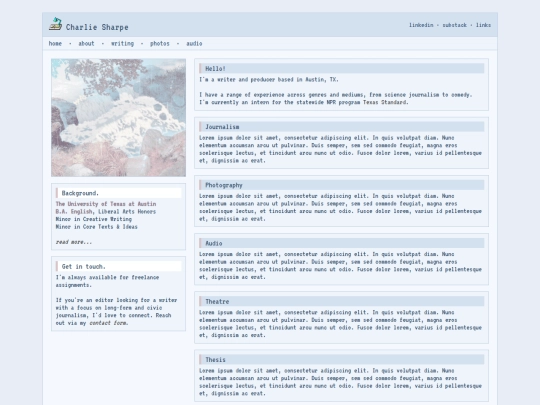This screenshot has width=540, height=405.
Task: Open the contact form link
Action: tap(108, 323)
